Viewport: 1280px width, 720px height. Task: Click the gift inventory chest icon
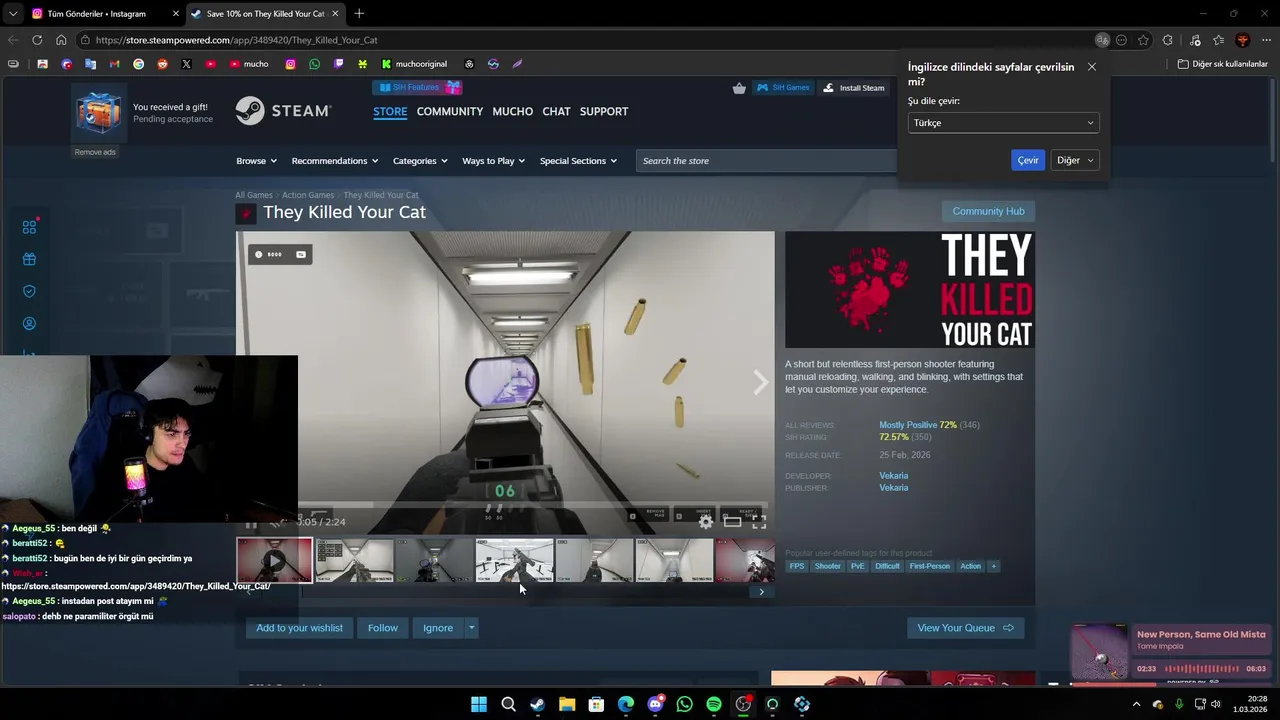(x=99, y=112)
